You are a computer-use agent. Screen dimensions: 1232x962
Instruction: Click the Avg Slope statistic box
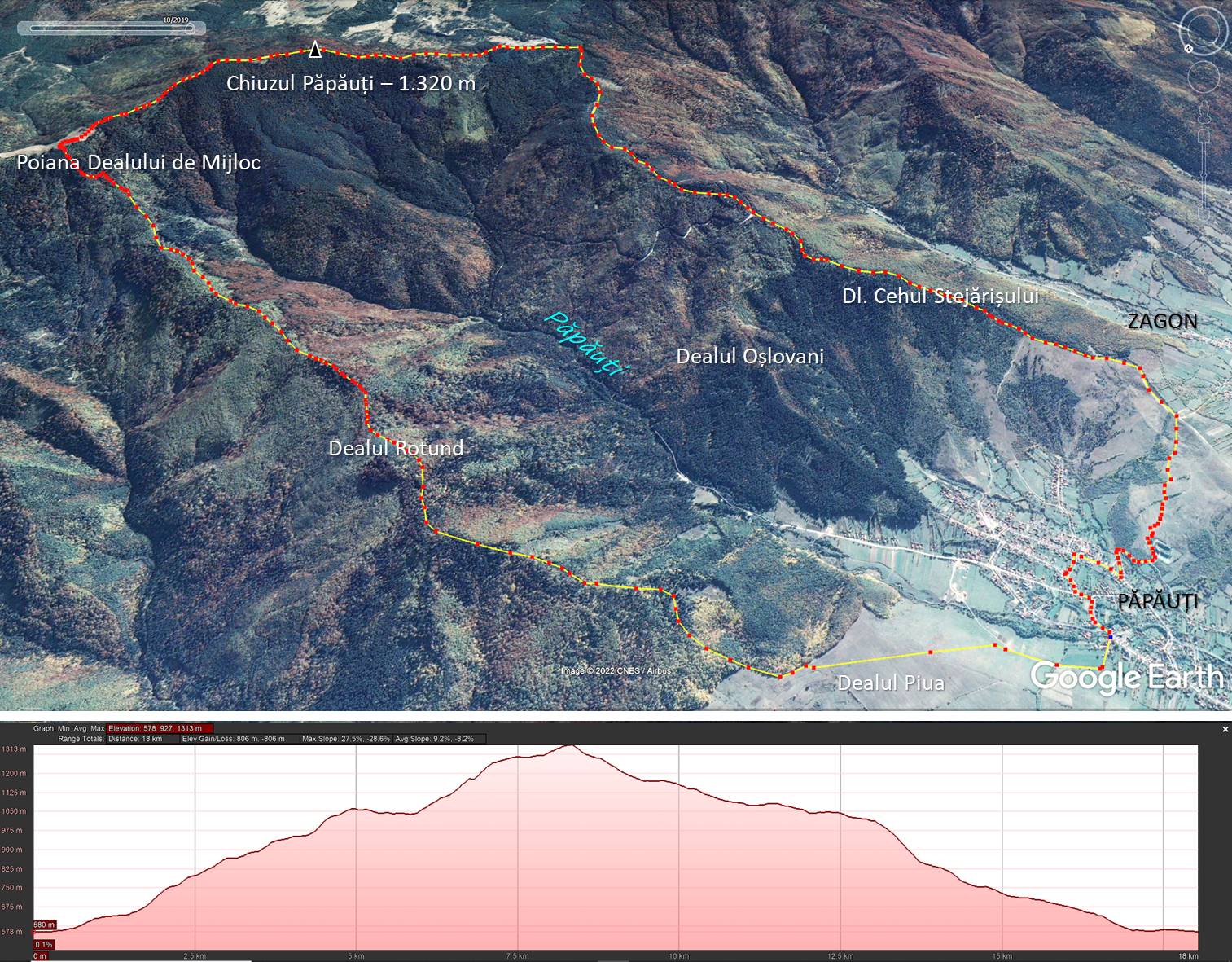coord(439,739)
